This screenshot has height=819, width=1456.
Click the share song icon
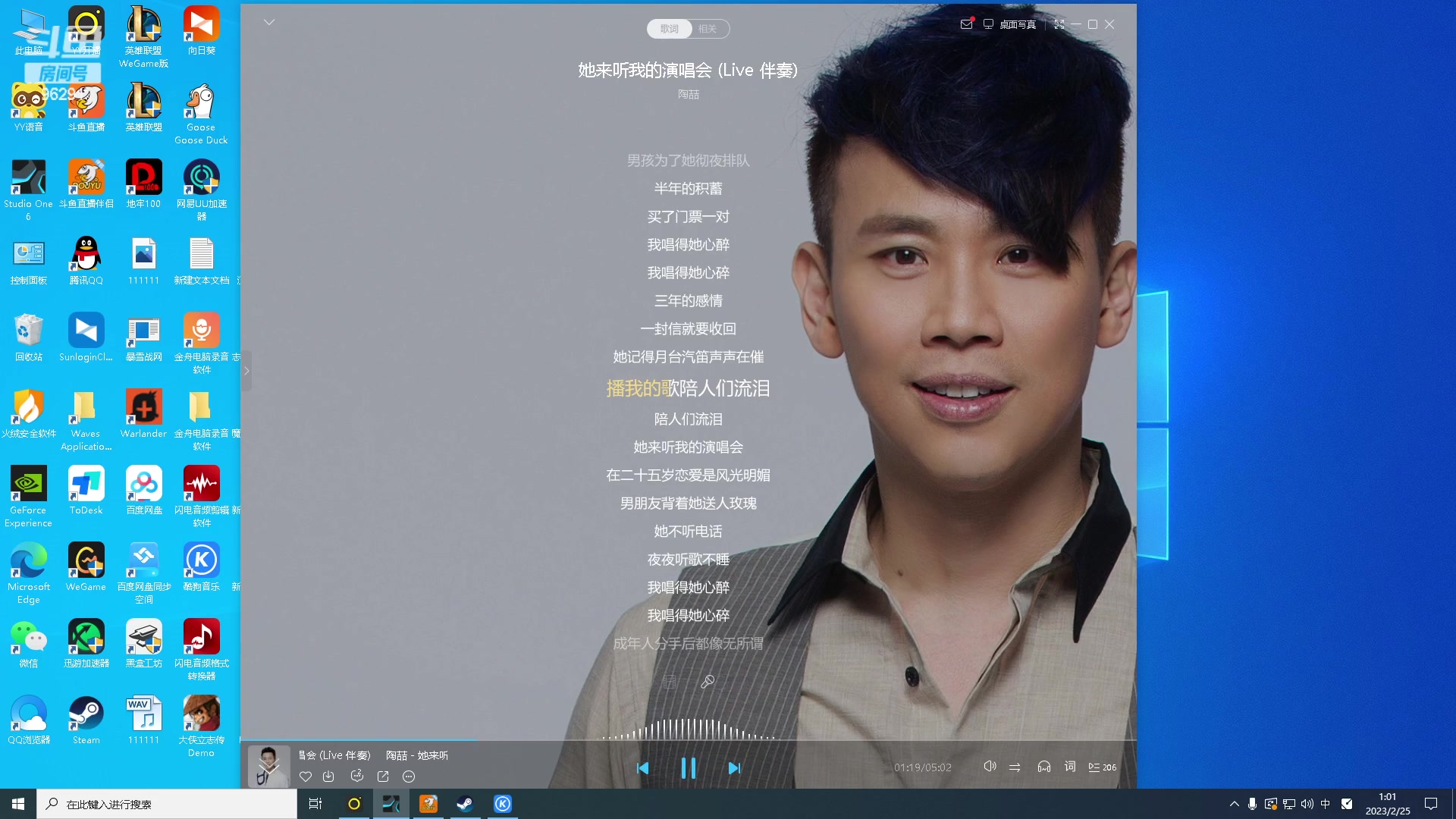(x=383, y=777)
